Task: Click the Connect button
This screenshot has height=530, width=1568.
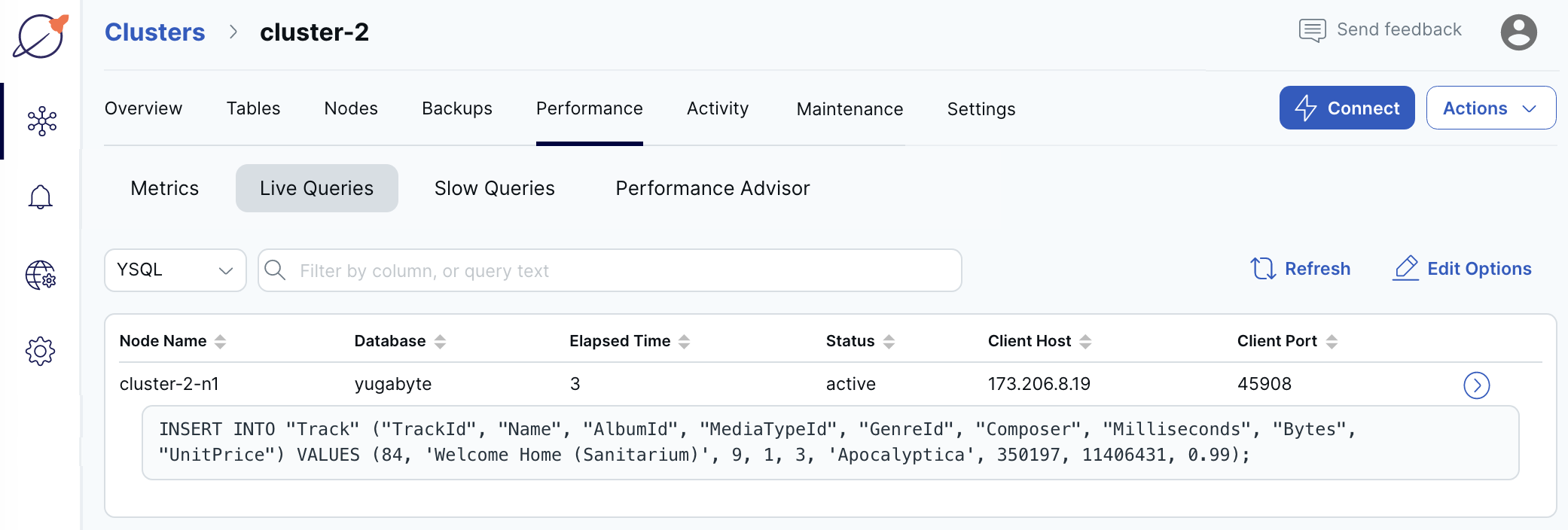Action: pos(1347,108)
